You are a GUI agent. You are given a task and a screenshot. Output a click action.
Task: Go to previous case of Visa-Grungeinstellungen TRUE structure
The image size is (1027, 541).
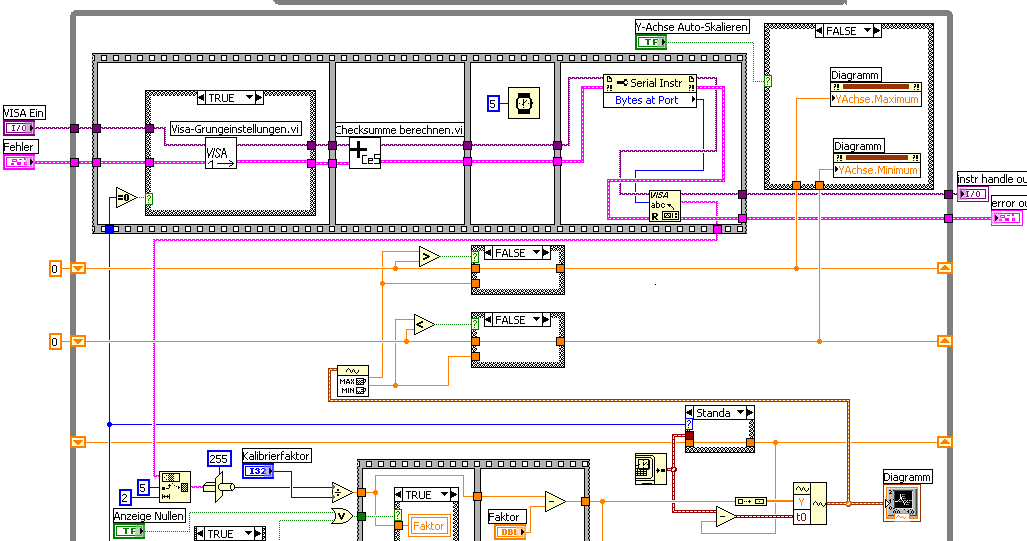(202, 98)
